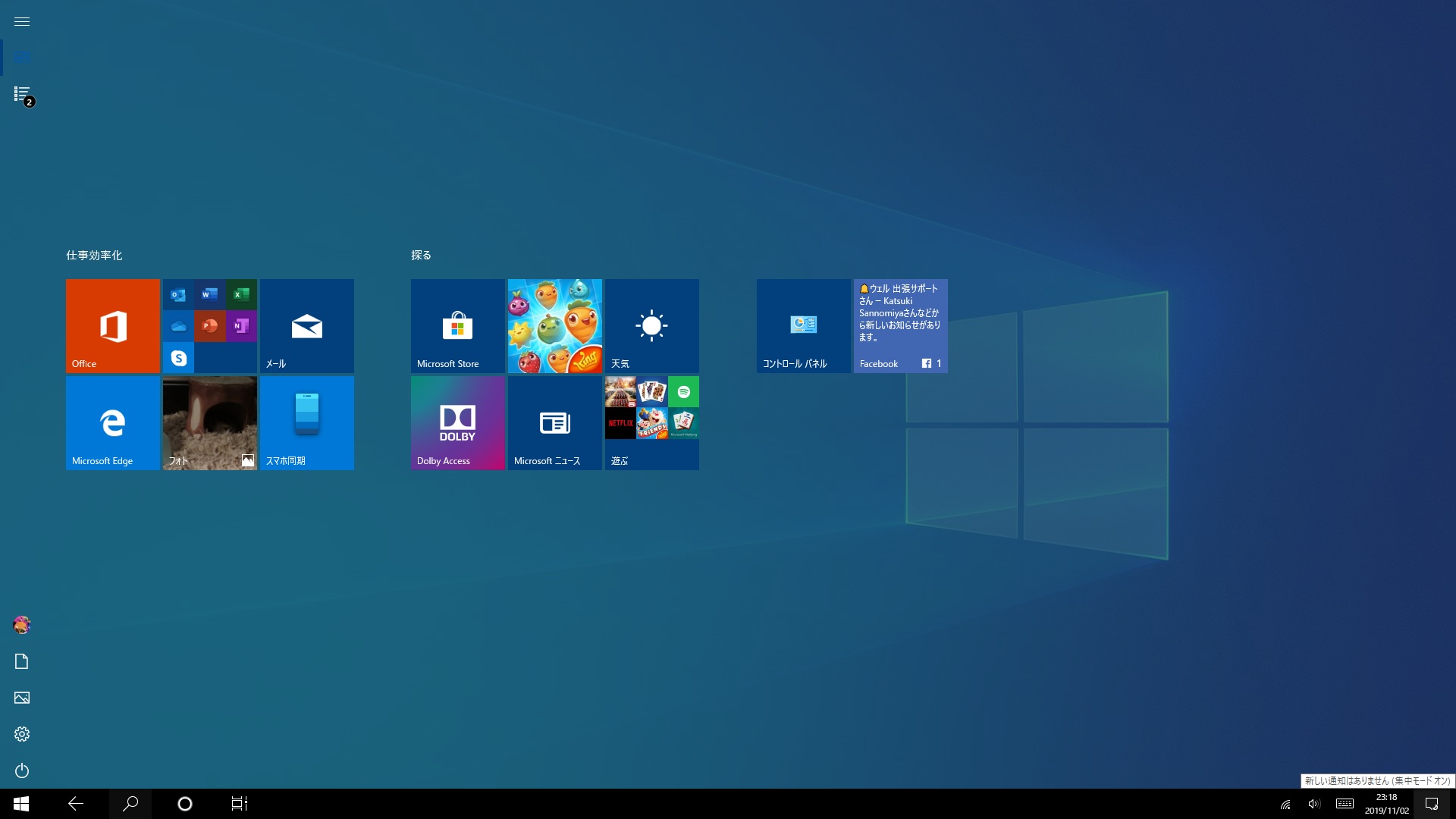
Task: Open Dolby Access tile
Action: (457, 422)
